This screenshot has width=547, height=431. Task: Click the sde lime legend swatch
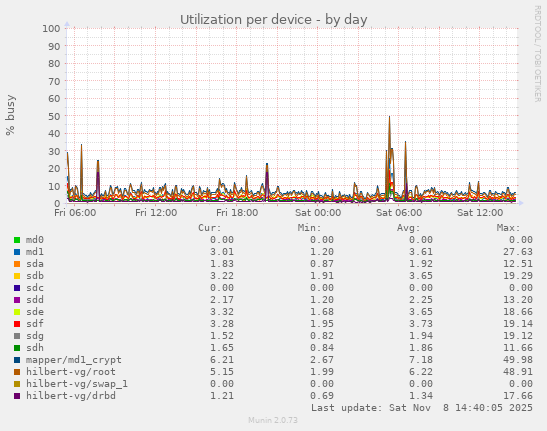pyautogui.click(x=17, y=312)
